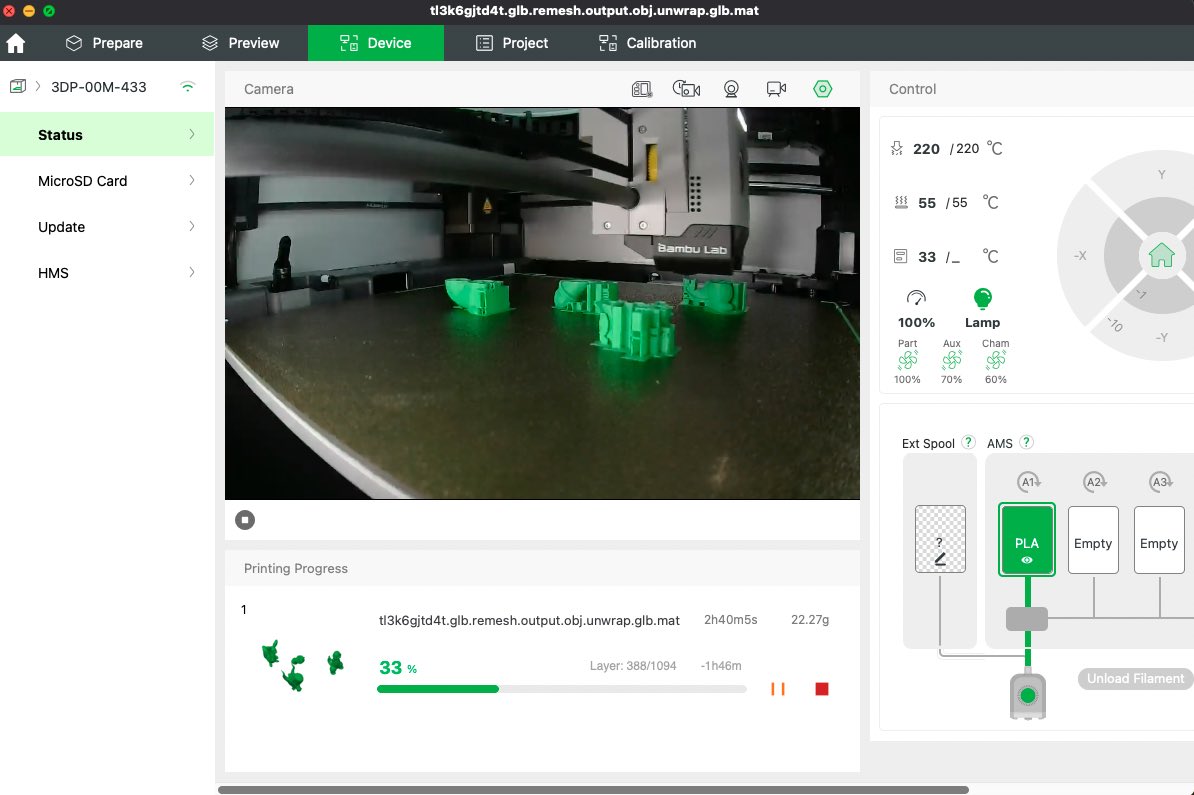Toggle the Part cooling fan

[907, 360]
